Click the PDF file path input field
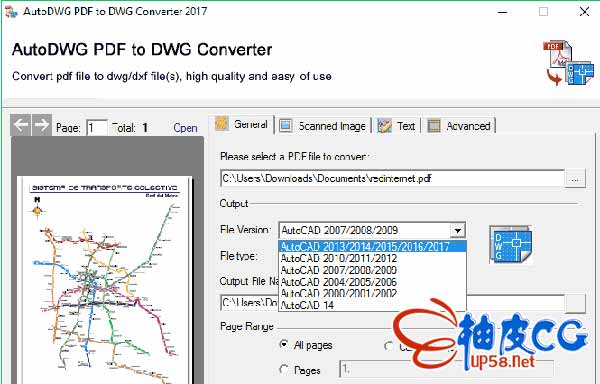Screen dimensions: 600x384 point(393,179)
